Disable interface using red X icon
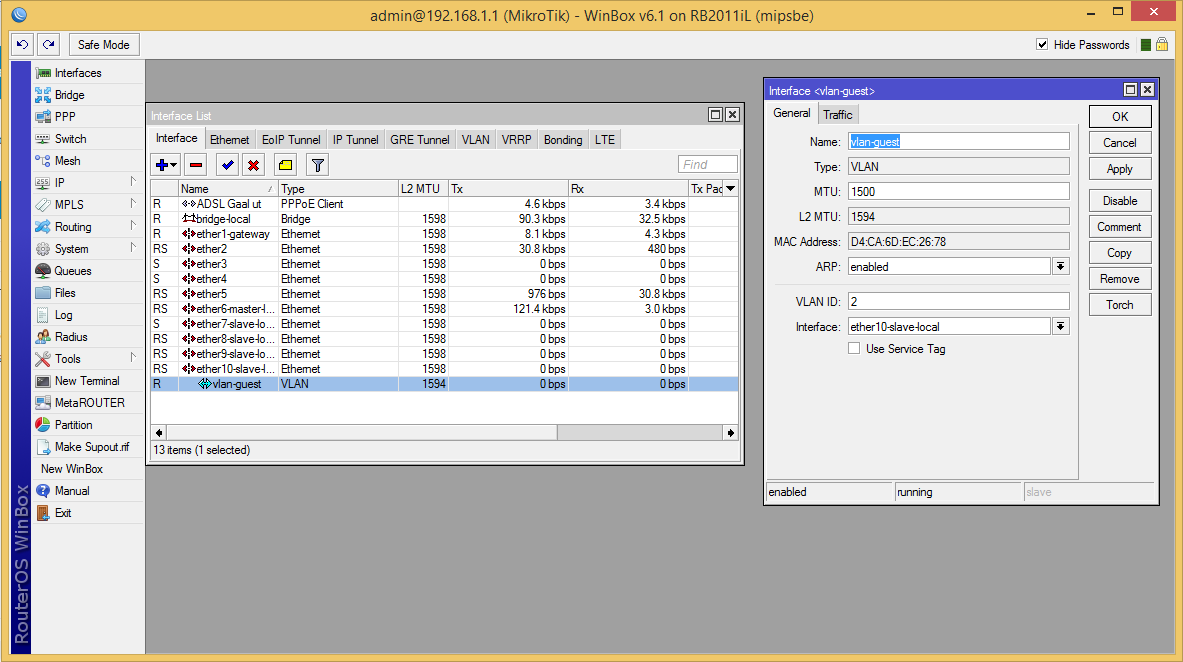This screenshot has width=1183, height=662. [255, 164]
